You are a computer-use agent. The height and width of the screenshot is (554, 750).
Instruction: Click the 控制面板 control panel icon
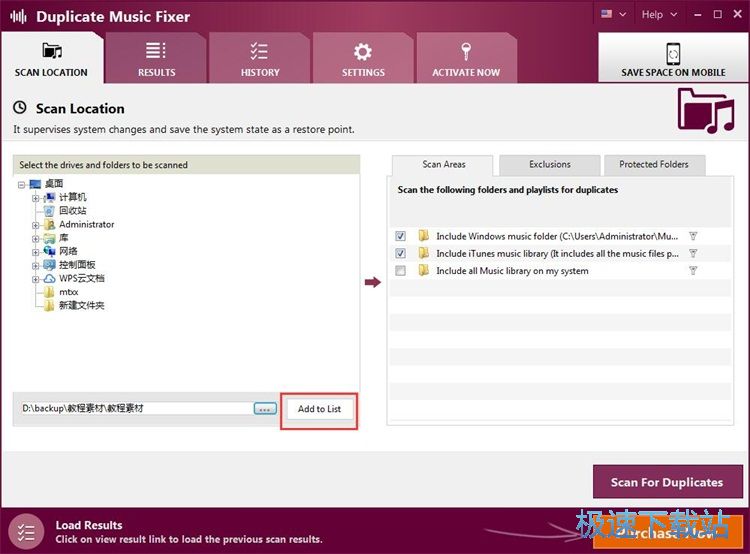(x=49, y=265)
